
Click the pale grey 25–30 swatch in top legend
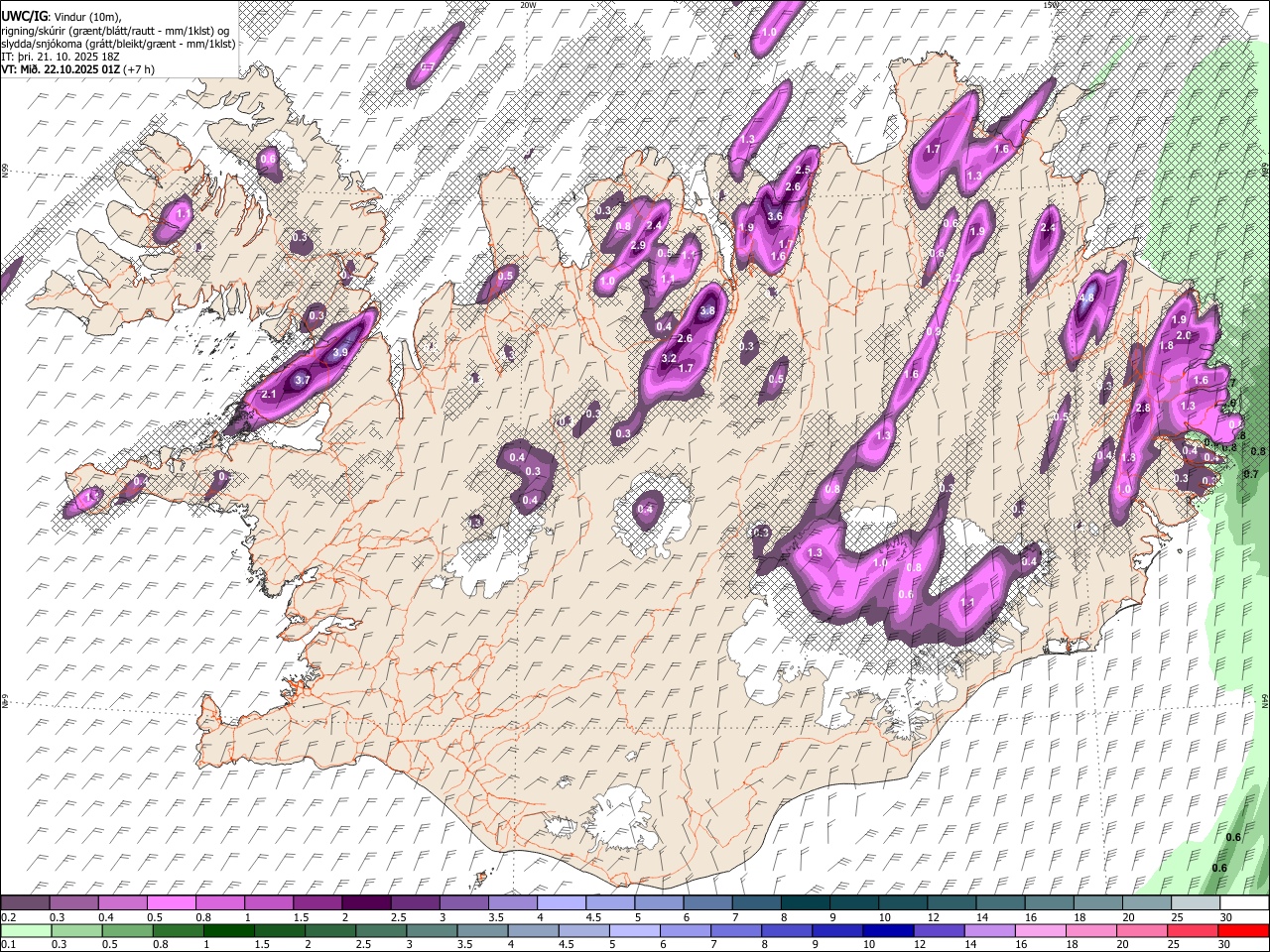click(x=1195, y=903)
